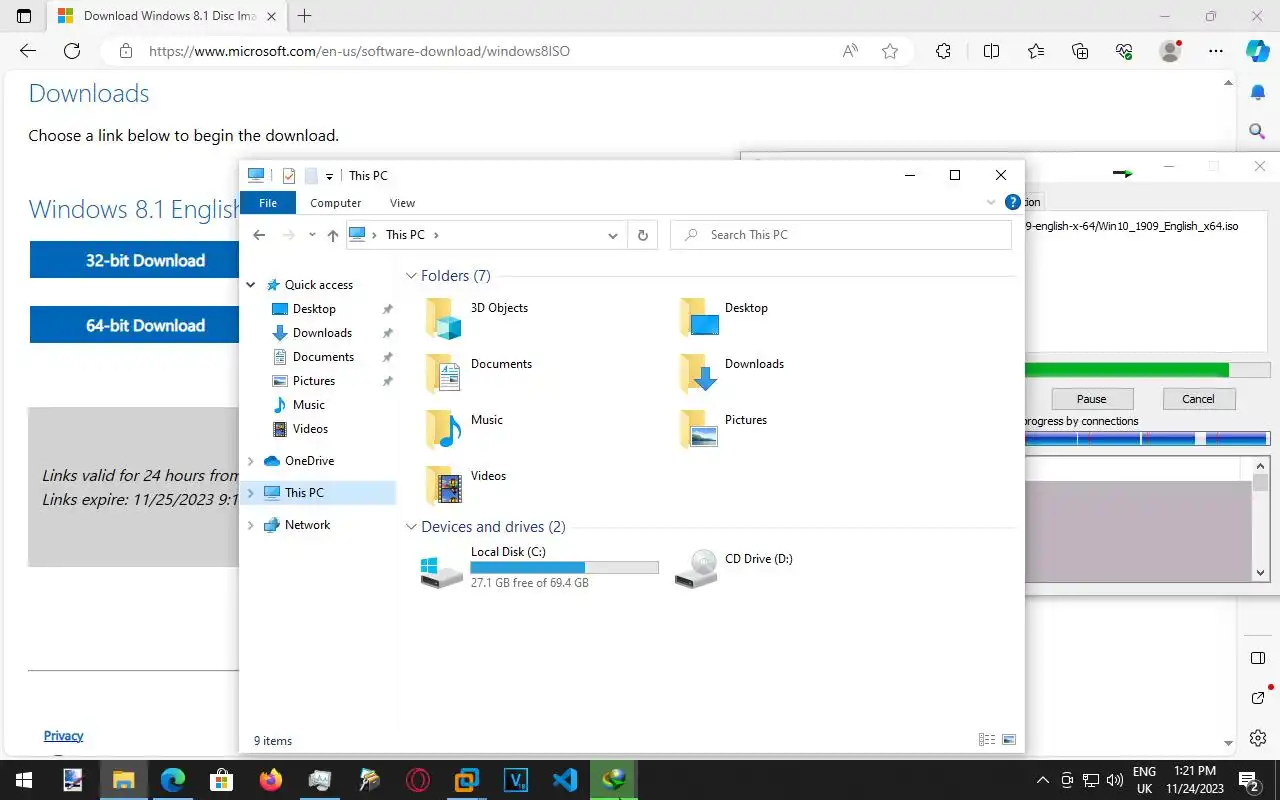
Task: Switch to Details view layout
Action: tap(987, 740)
